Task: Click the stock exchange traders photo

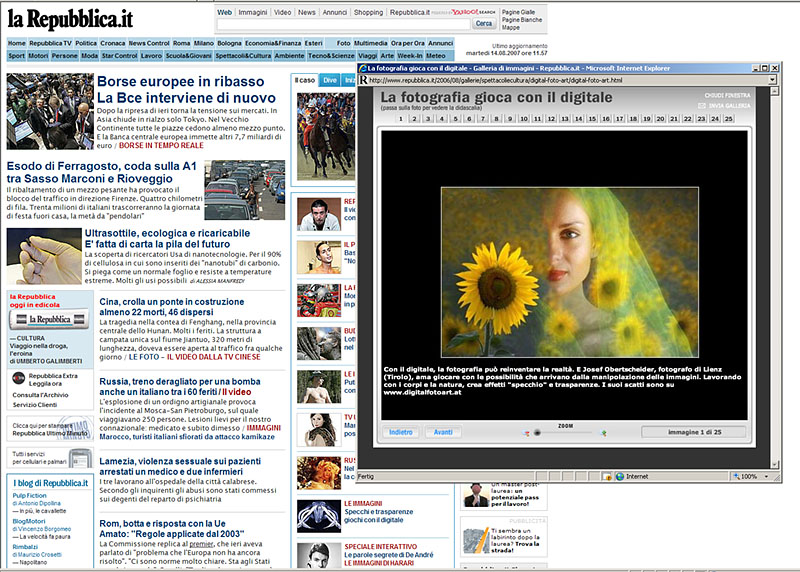Action: (x=50, y=111)
